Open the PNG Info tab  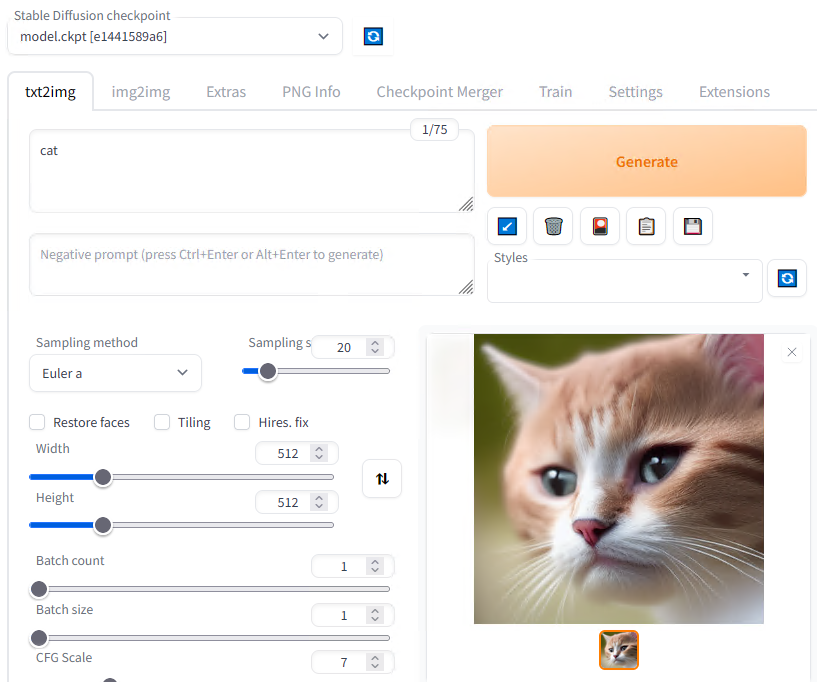311,91
